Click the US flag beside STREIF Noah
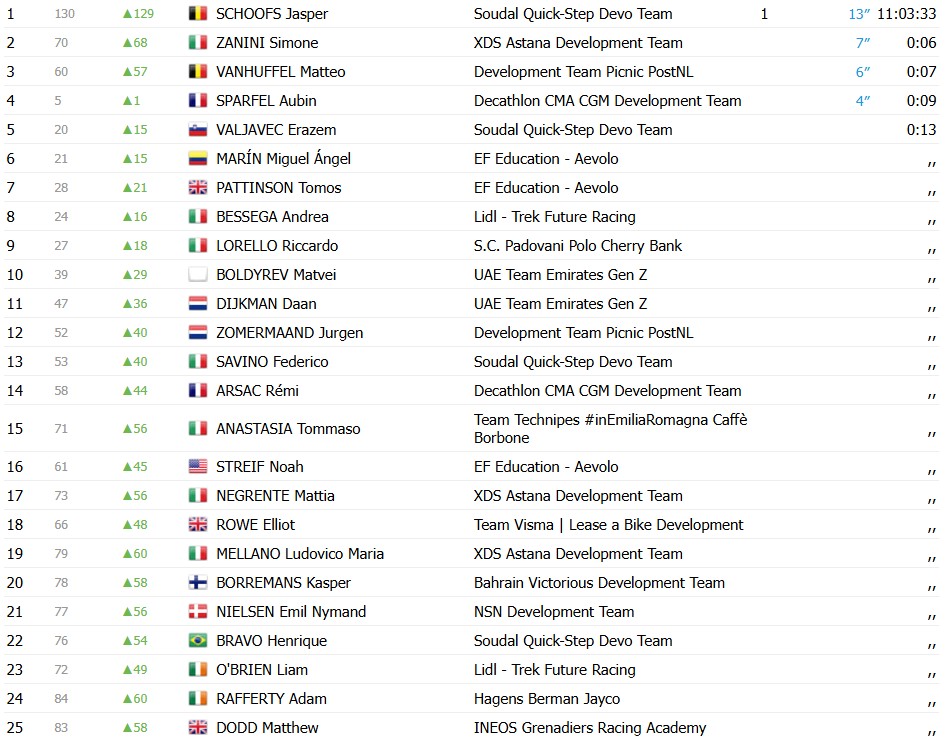The image size is (947, 740). point(197,467)
